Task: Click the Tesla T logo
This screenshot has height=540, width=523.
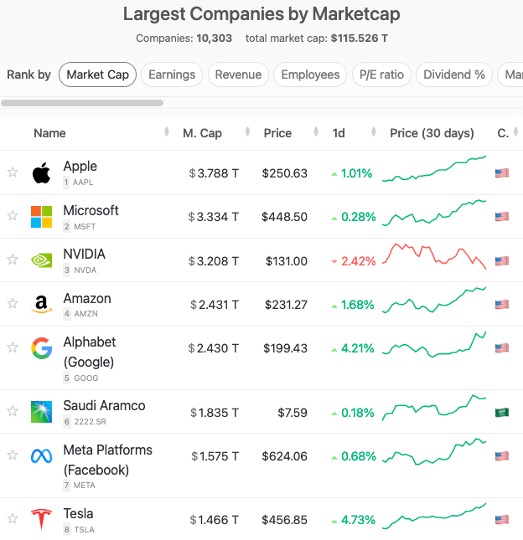Action: [x=41, y=519]
